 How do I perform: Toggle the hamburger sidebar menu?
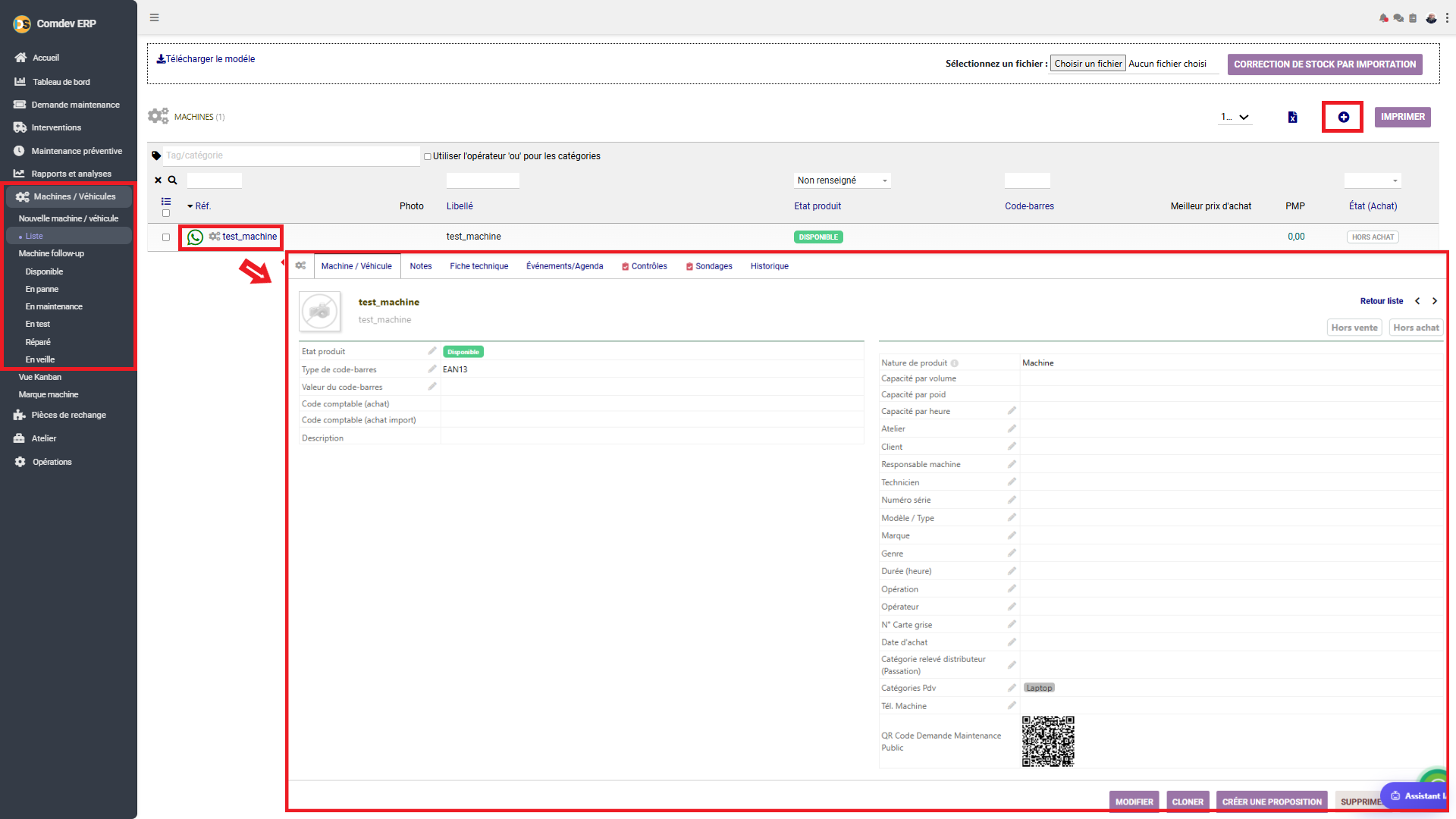155,17
